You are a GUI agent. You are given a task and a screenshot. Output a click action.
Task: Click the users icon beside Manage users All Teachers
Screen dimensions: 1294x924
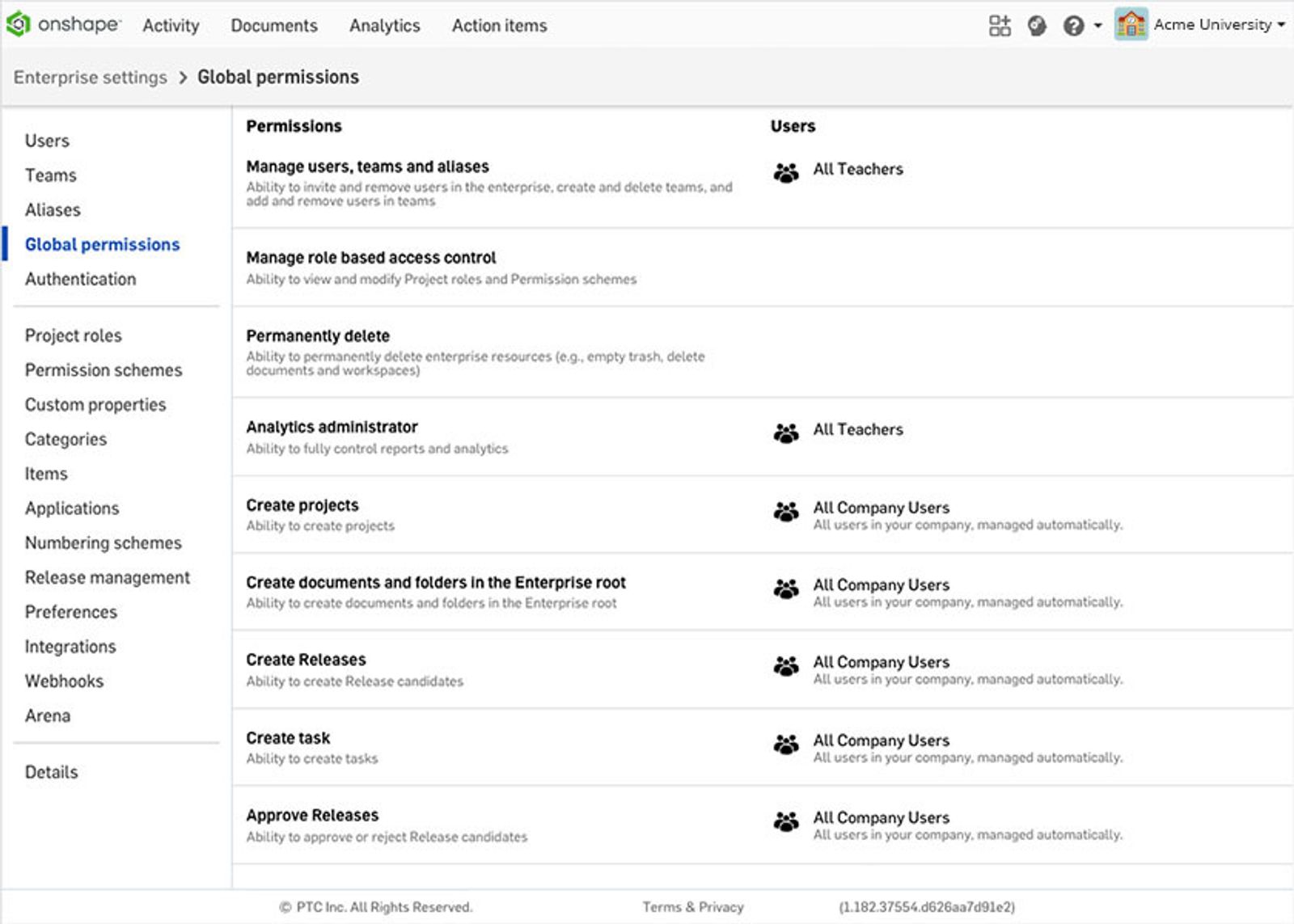coord(784,172)
